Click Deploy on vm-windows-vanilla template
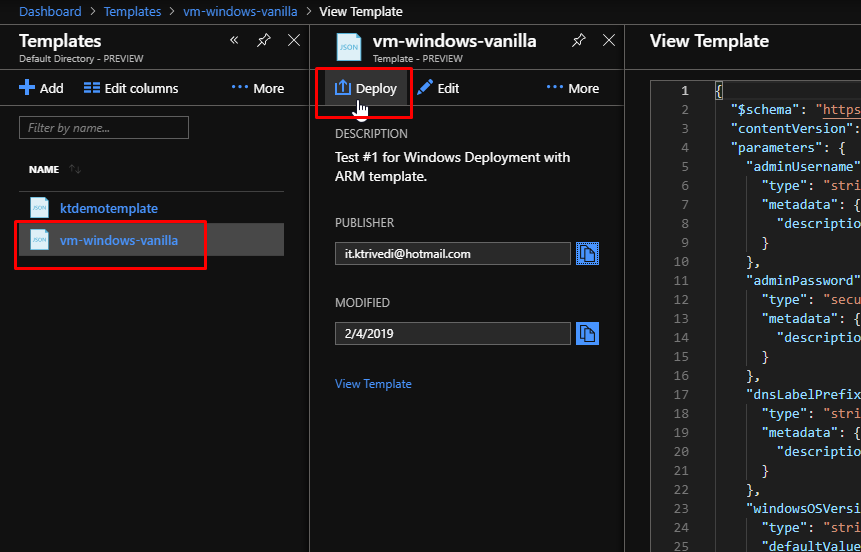Viewport: 861px width, 552px height. 366,88
